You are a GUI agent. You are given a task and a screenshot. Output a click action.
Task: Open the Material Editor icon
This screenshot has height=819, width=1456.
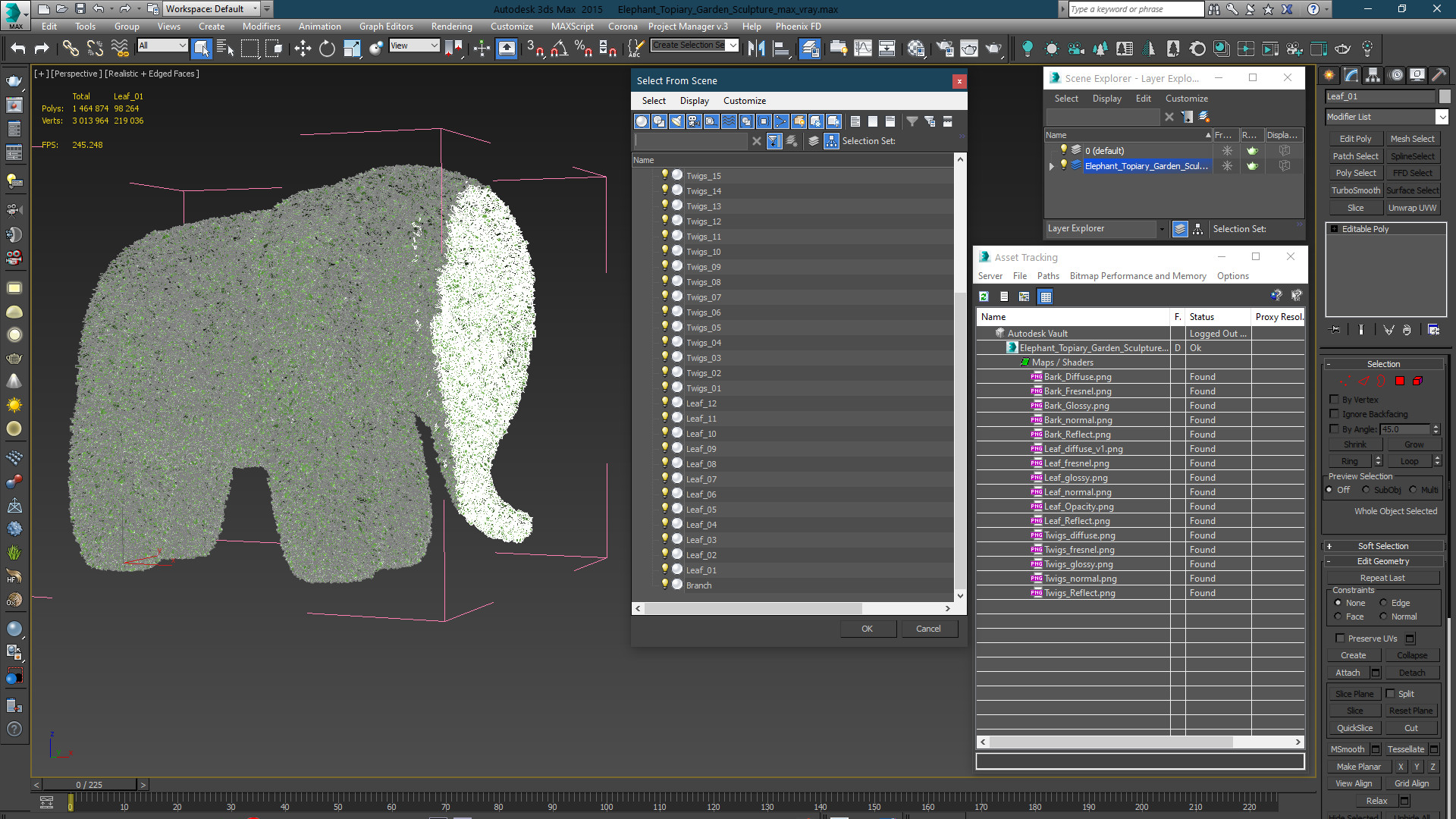click(916, 49)
